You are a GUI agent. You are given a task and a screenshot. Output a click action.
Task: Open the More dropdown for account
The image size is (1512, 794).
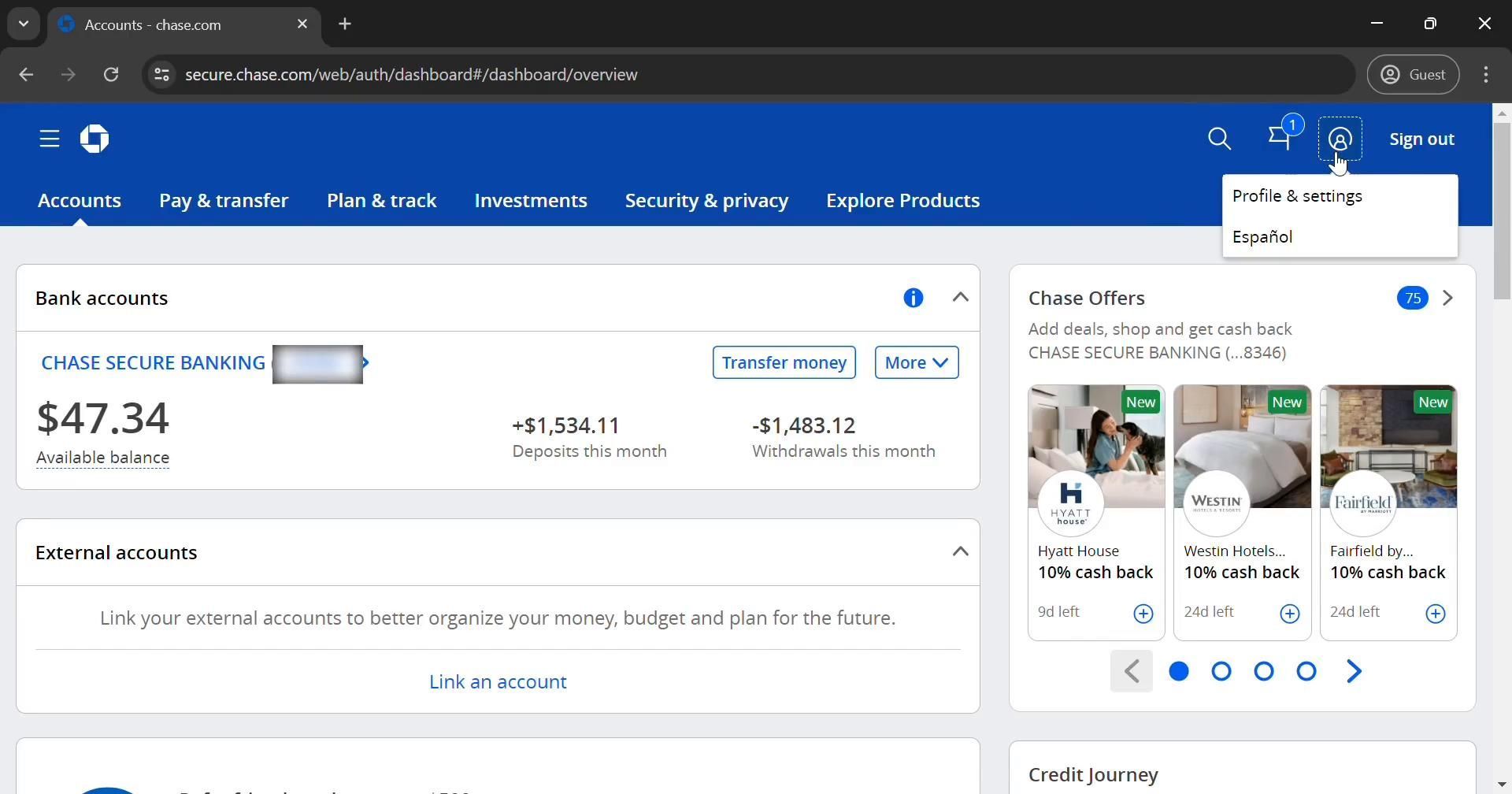[x=916, y=363]
